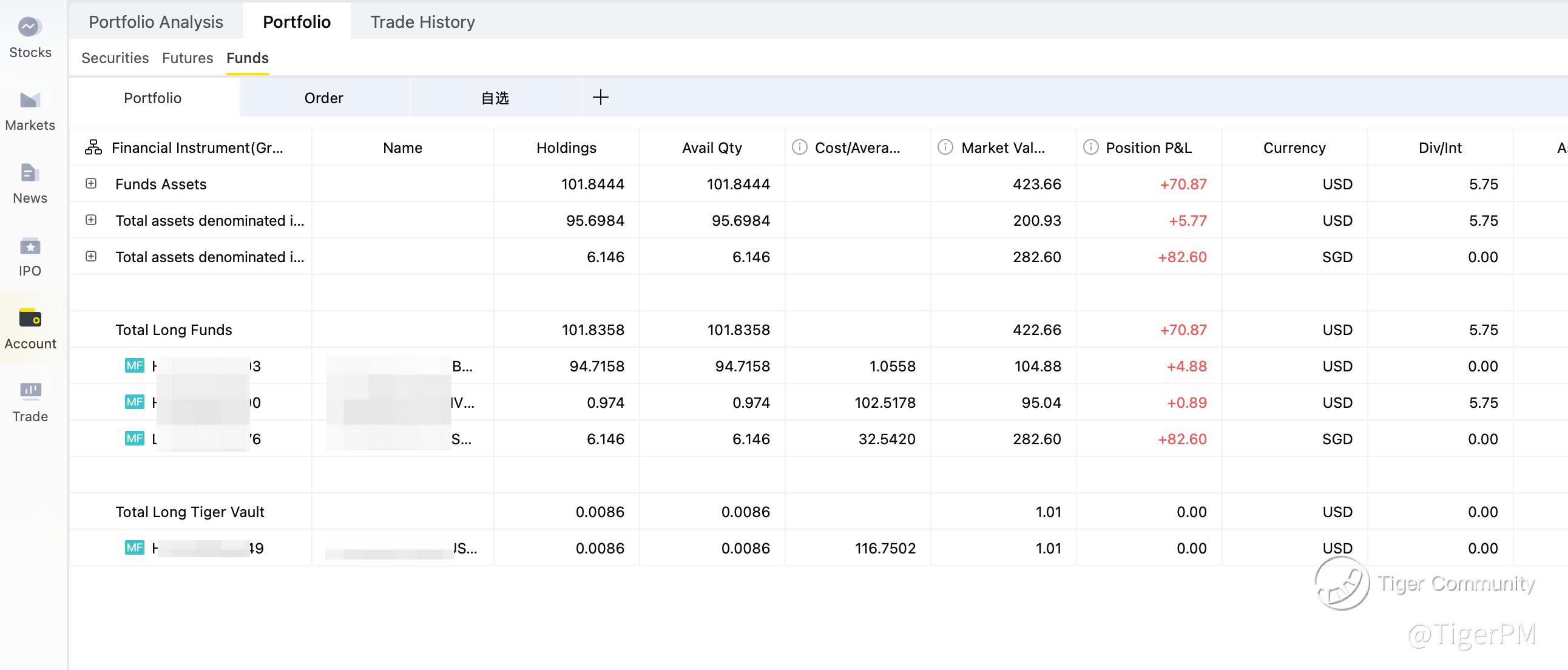Click the Account wallet icon
1568x670 pixels.
(x=30, y=317)
